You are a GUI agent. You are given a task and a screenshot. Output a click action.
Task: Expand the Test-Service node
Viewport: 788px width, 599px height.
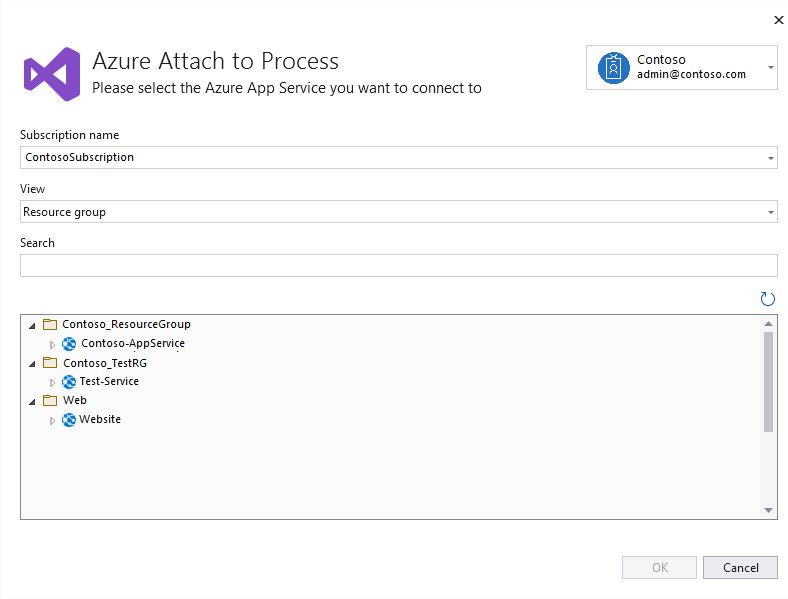coord(52,382)
